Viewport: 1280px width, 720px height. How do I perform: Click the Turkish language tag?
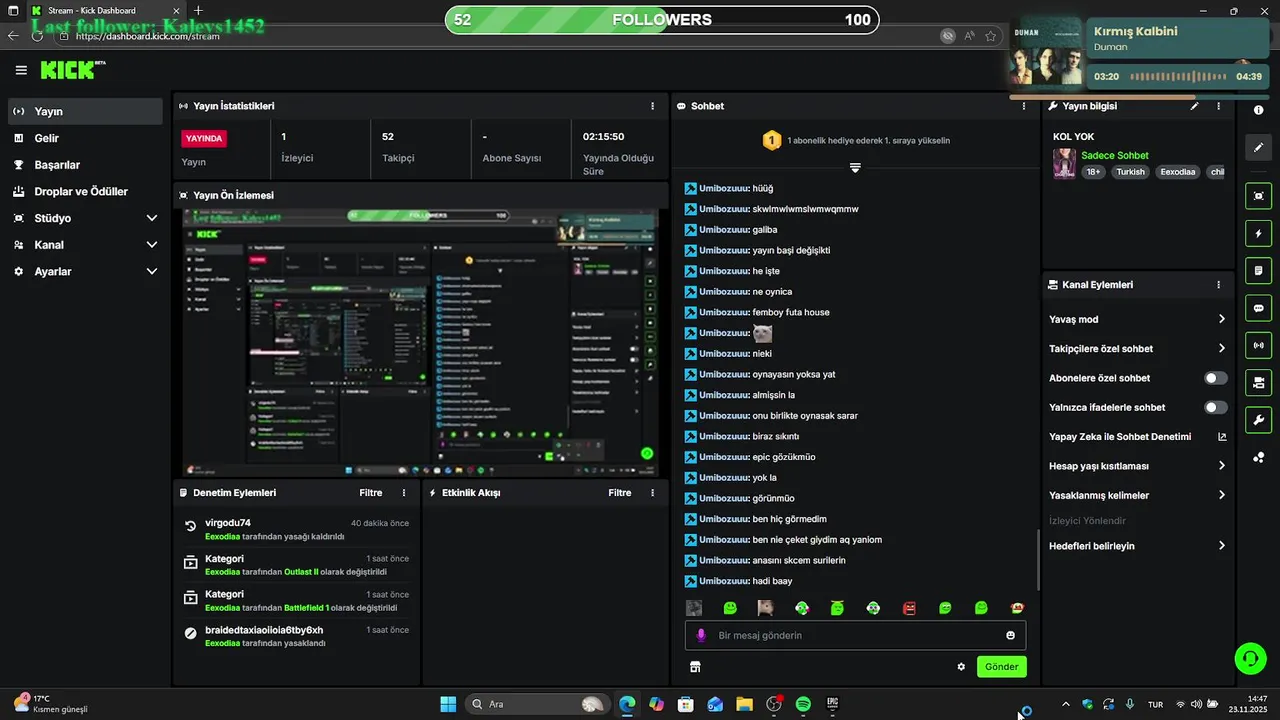1130,172
